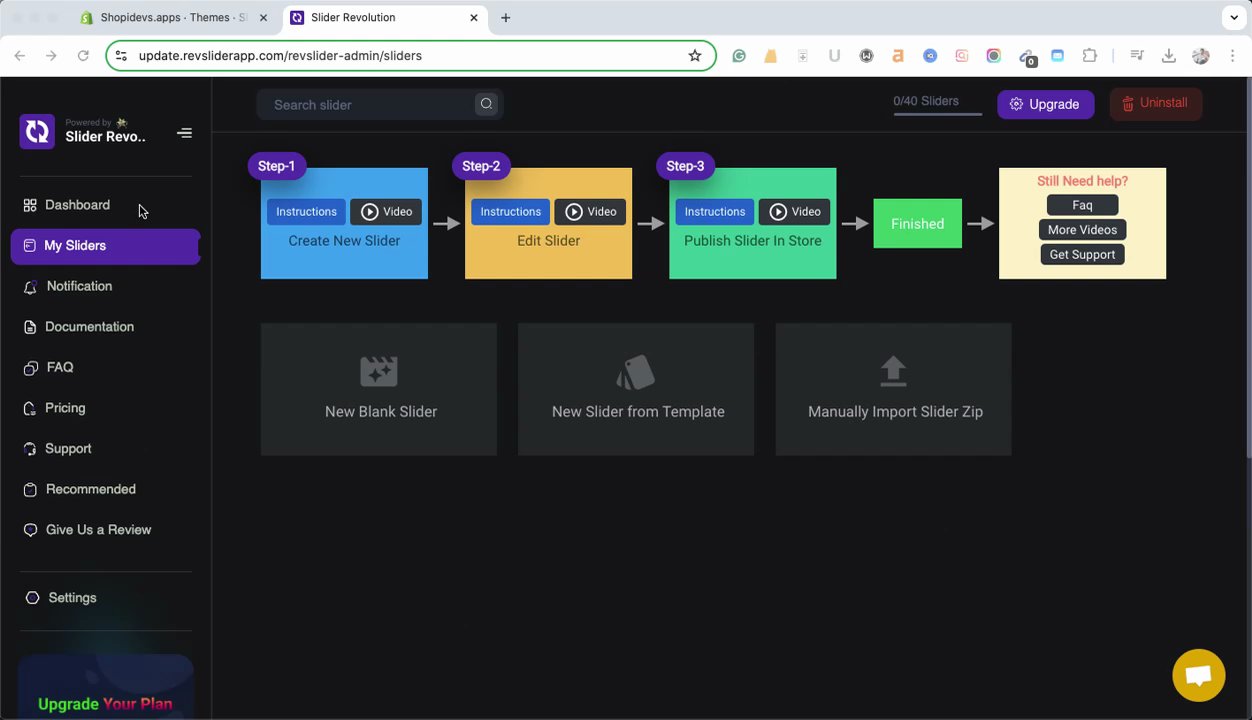Screen dimensions: 1252x720
Task: Select My Sliders in the sidebar
Action: (x=105, y=246)
